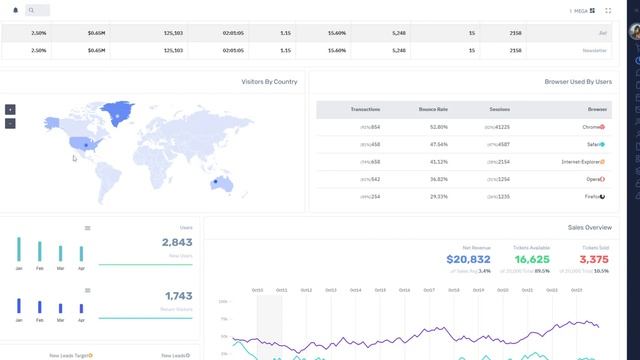The width and height of the screenshot is (640, 360).
Task: Click the Sales Overview heading
Action: coord(590,227)
